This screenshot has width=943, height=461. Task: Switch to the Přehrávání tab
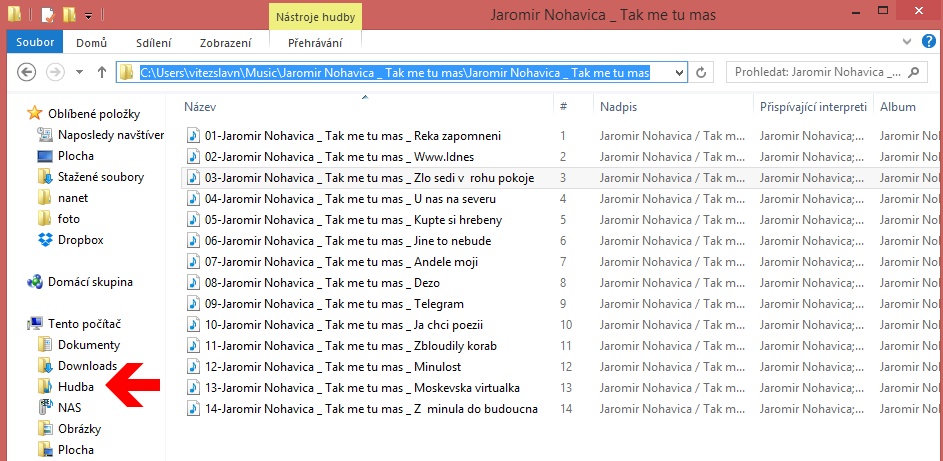click(315, 43)
